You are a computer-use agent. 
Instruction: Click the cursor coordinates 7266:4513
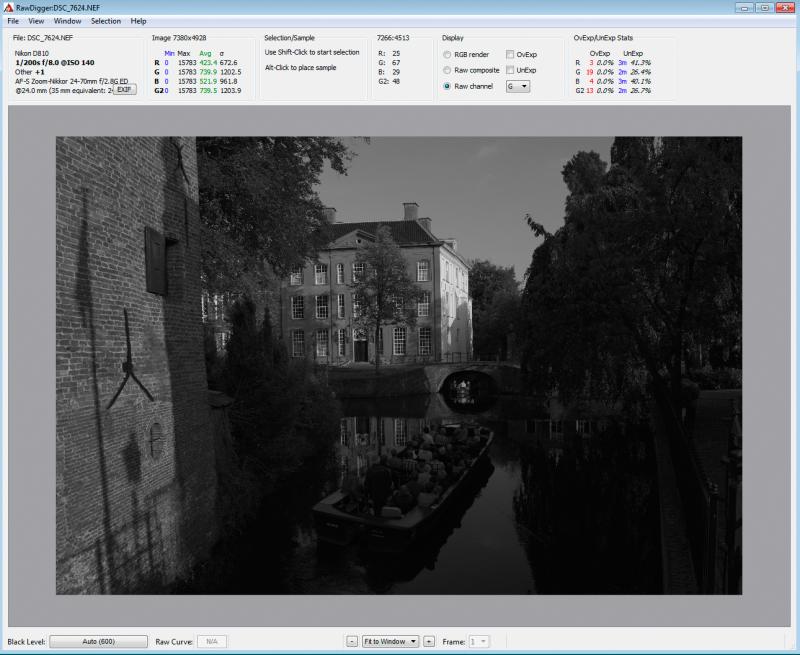tap(393, 38)
